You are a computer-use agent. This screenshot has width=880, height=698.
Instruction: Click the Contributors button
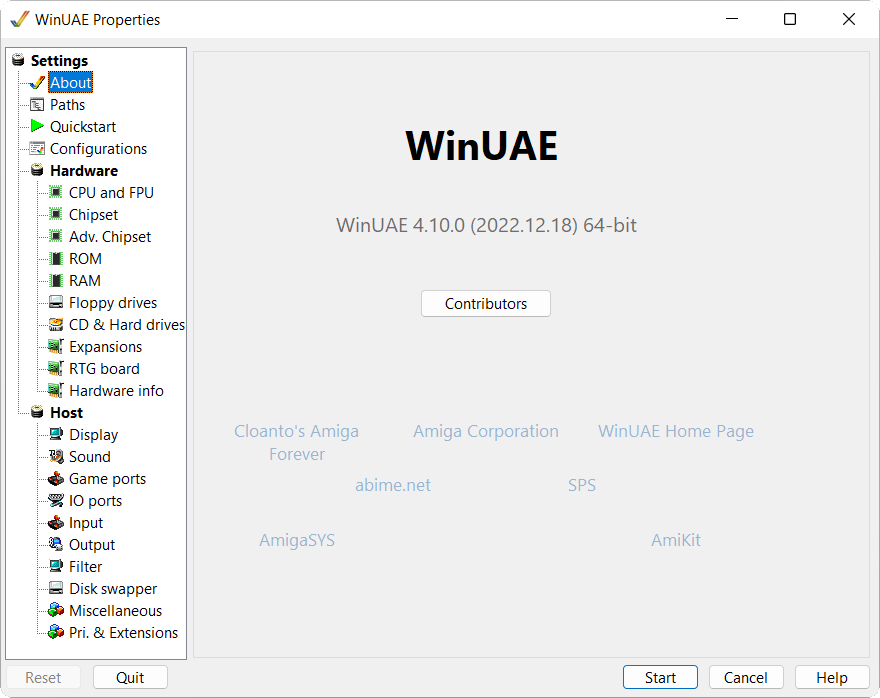(486, 304)
